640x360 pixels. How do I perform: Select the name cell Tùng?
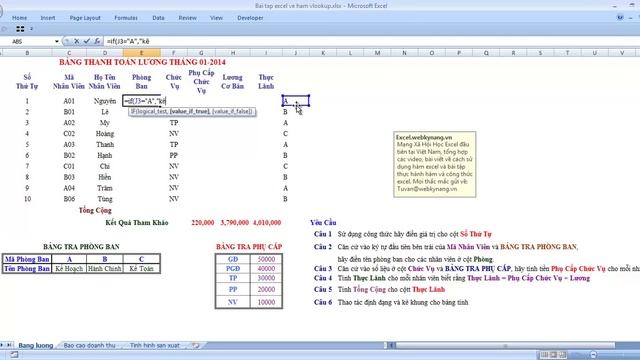coord(104,199)
